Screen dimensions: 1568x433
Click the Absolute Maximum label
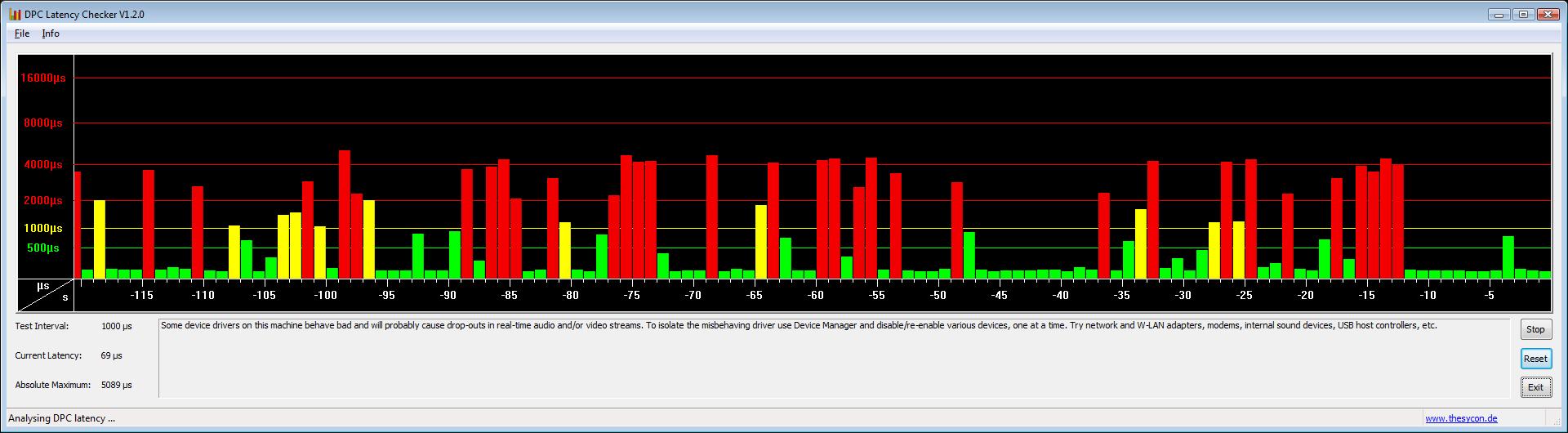coord(52,385)
